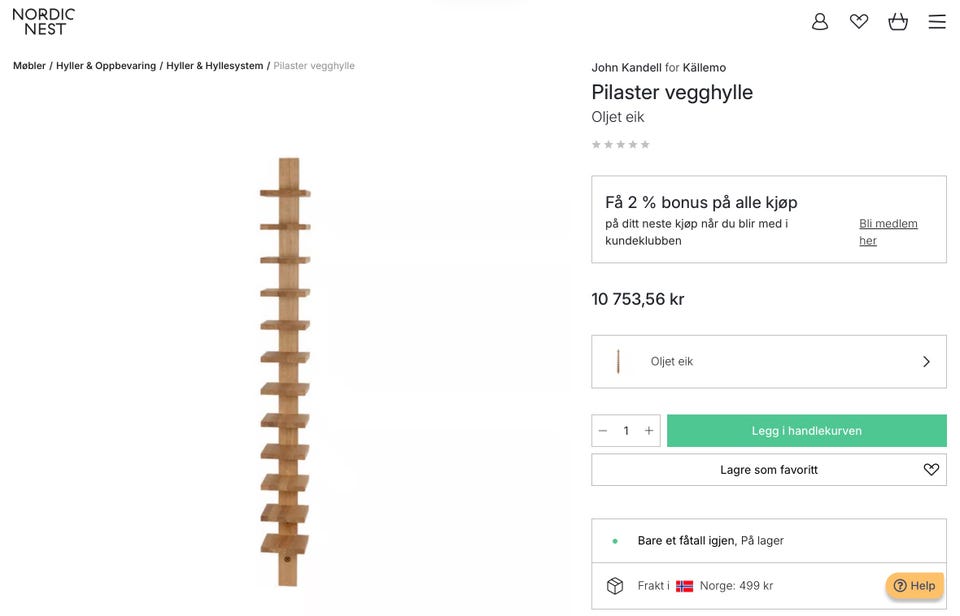Toggle Lagre som favoritt
Screen dimensions: 960x616
[x=768, y=470]
